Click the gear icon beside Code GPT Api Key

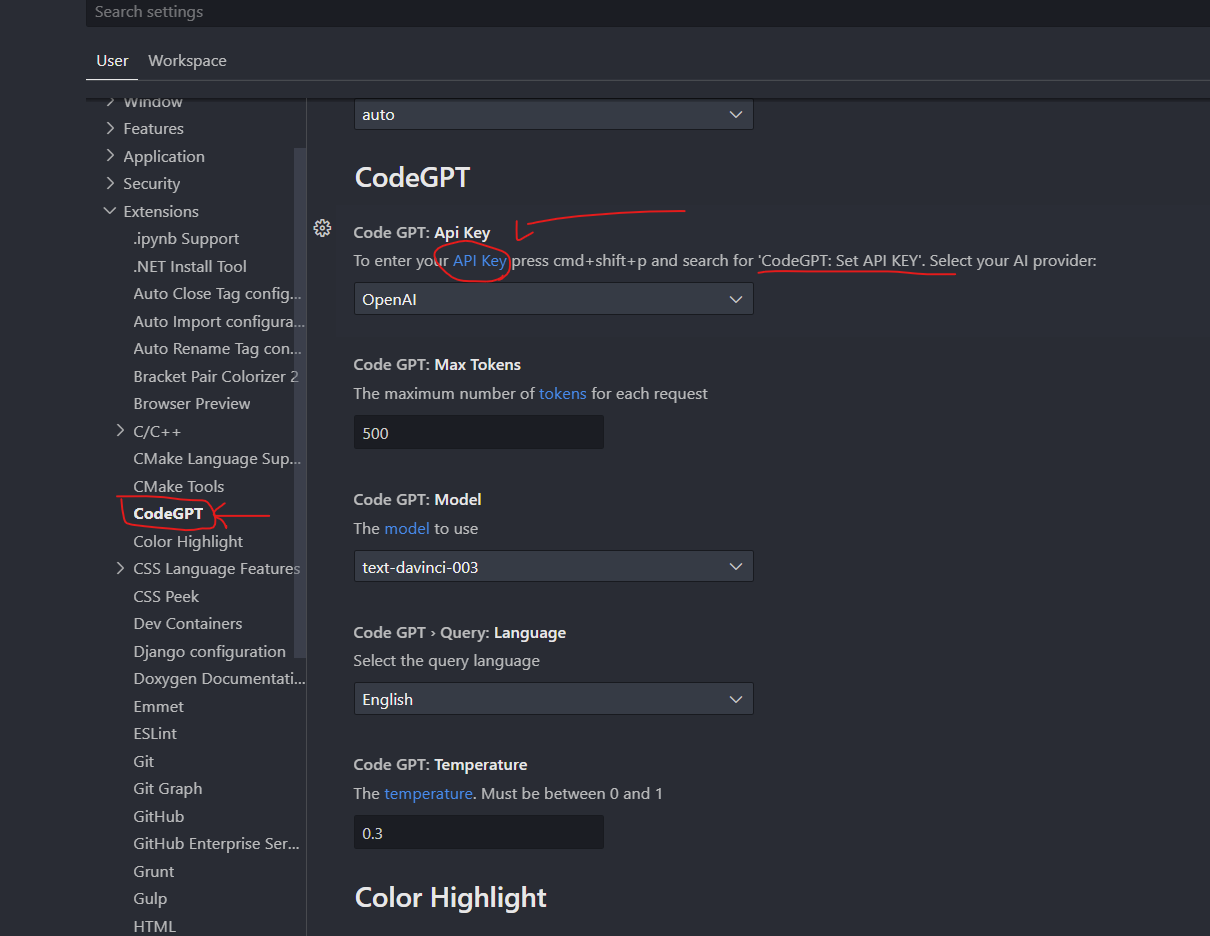click(x=322, y=228)
